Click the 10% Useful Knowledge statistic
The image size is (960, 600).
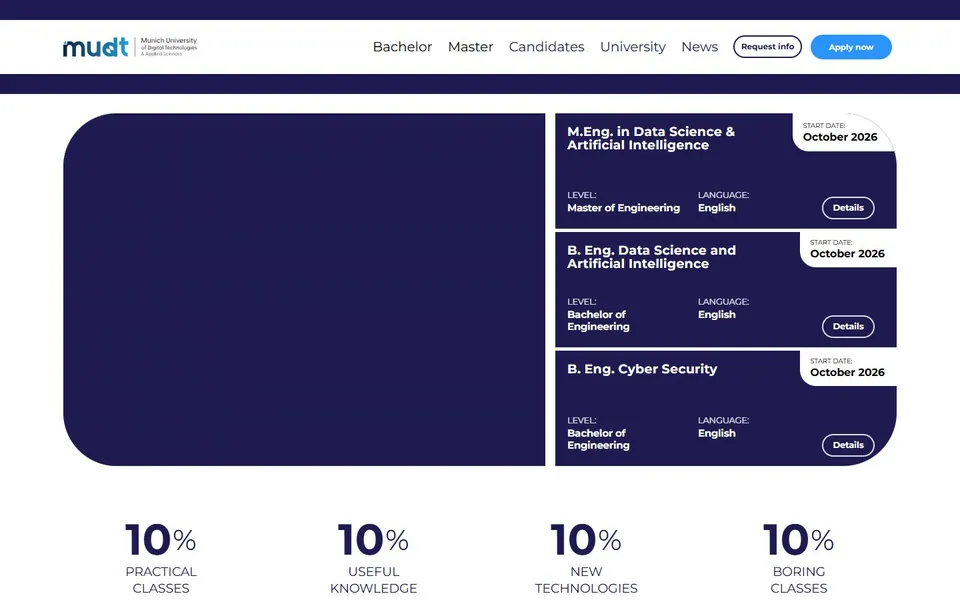pyautogui.click(x=373, y=558)
